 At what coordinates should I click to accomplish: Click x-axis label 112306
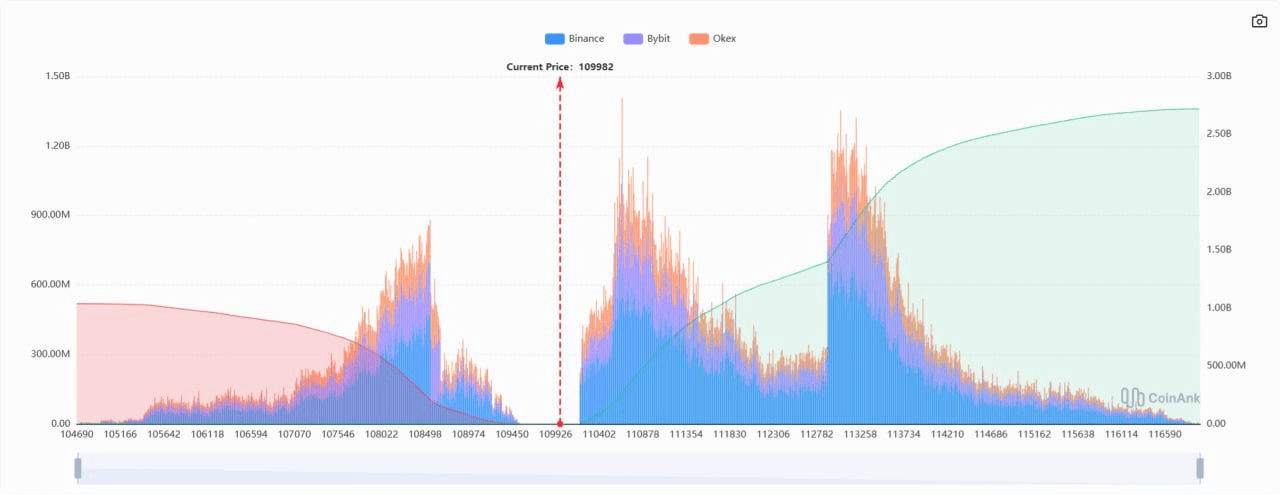point(774,435)
